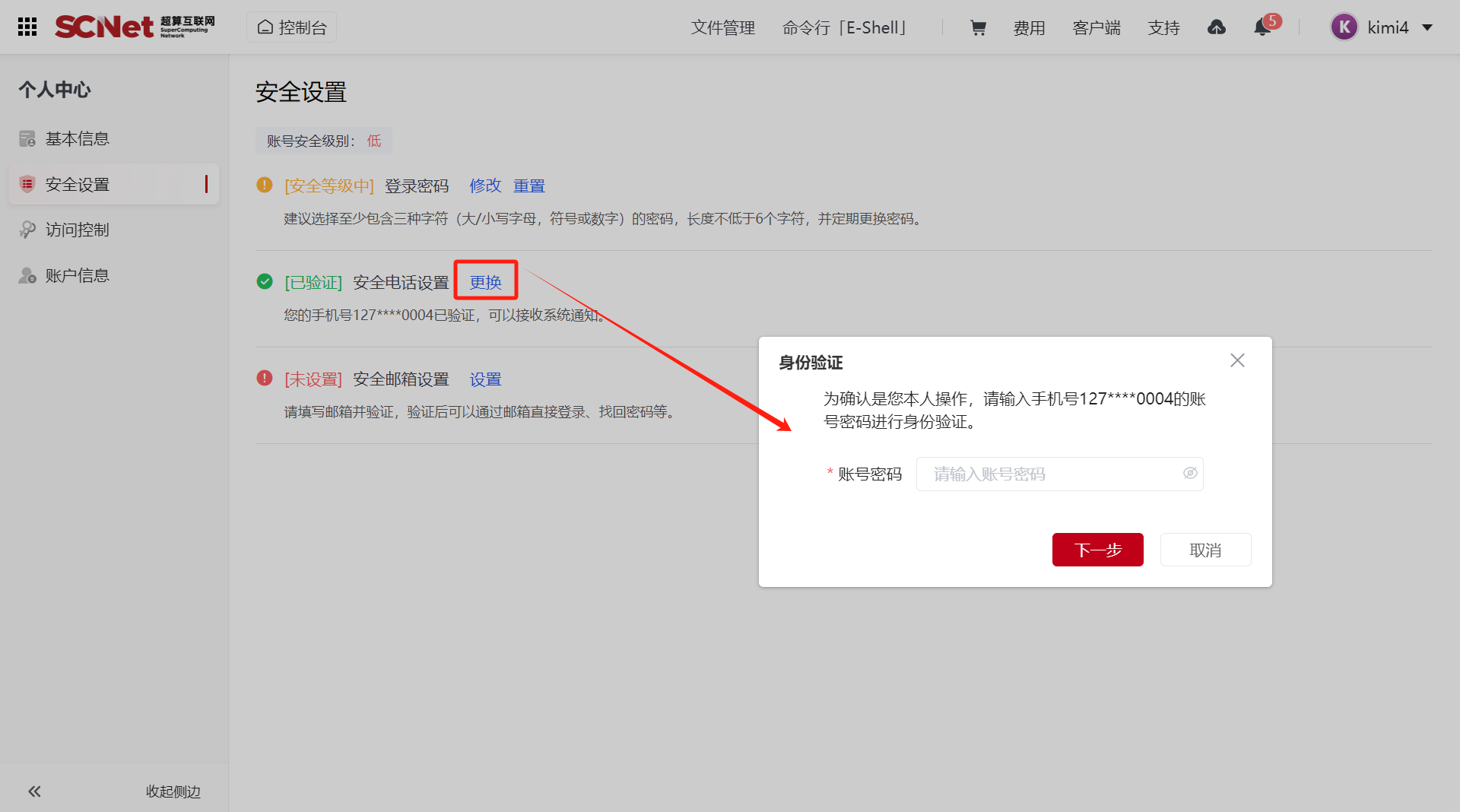The width and height of the screenshot is (1460, 812).
Task: Open the cloud upload icon
Action: (x=1217, y=28)
